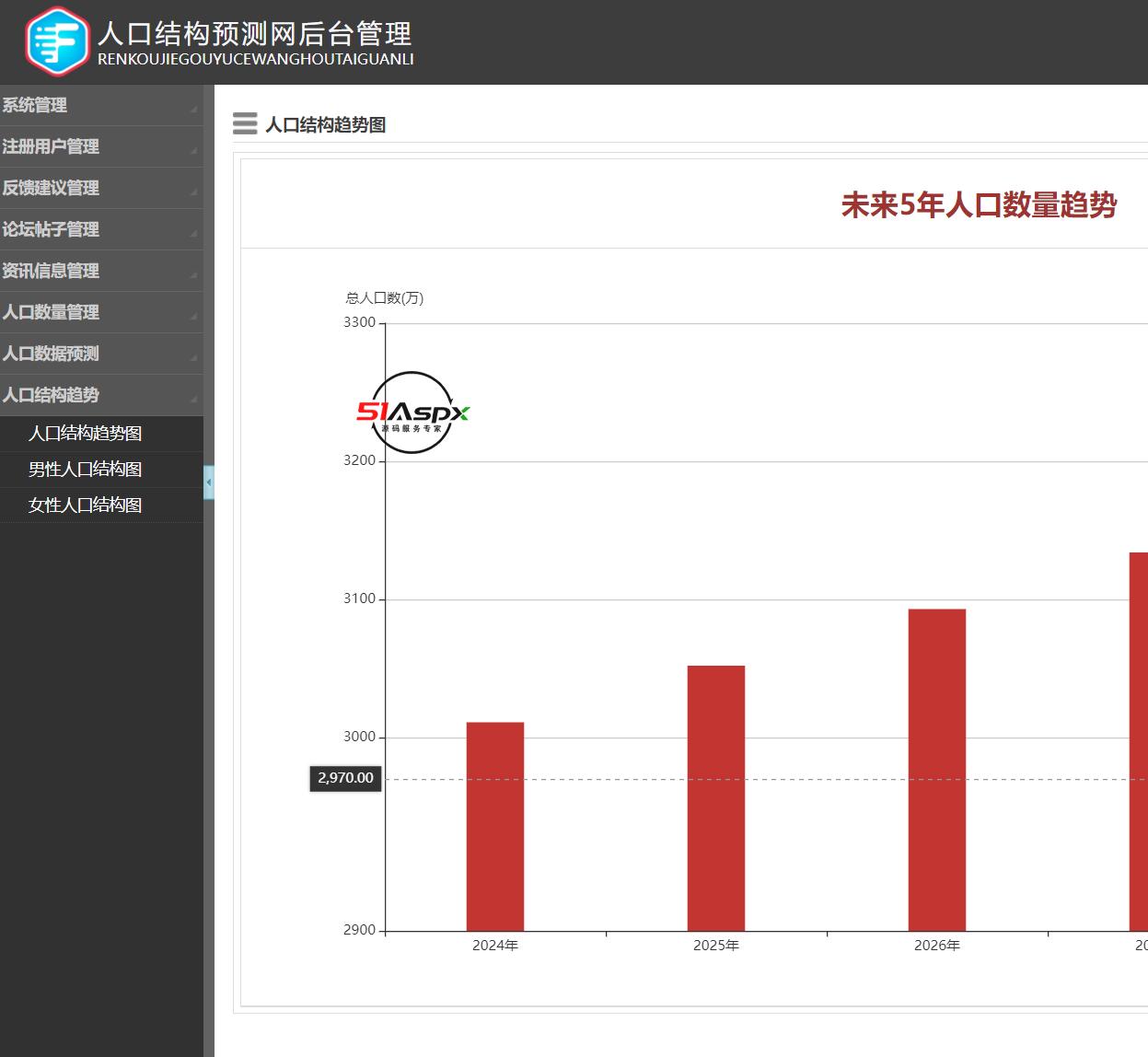
Task: Click the 总人口数(万) axis label
Action: [x=384, y=297]
